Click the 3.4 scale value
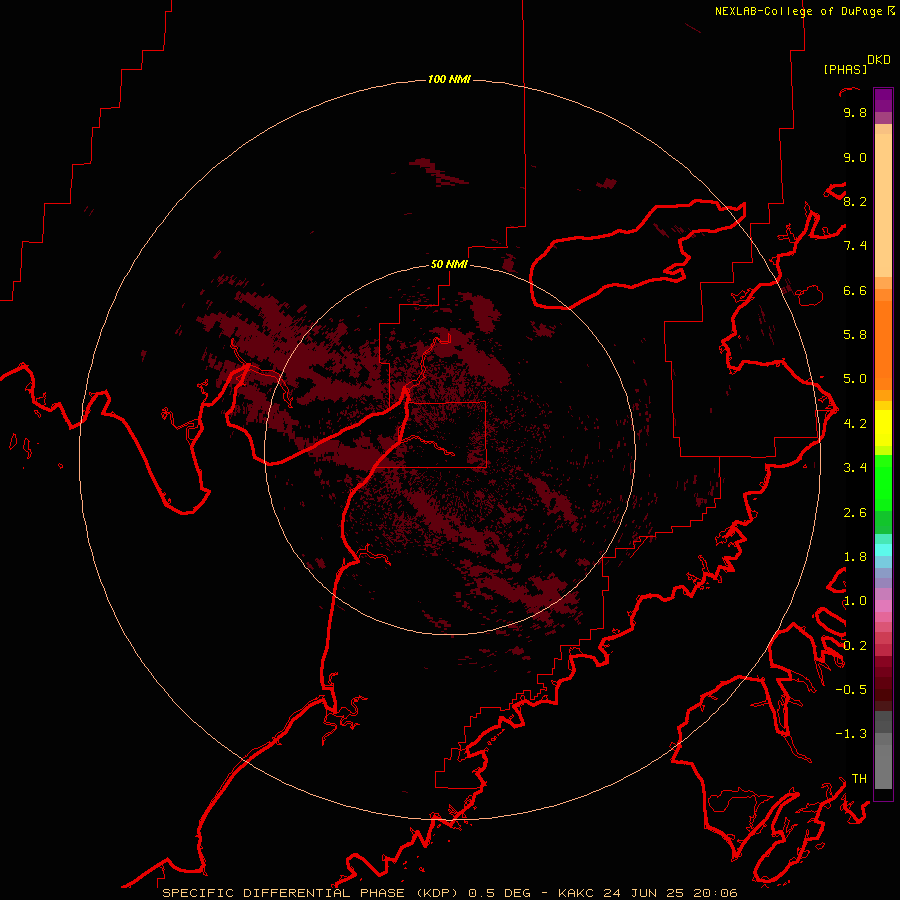900x900 pixels. [x=855, y=468]
